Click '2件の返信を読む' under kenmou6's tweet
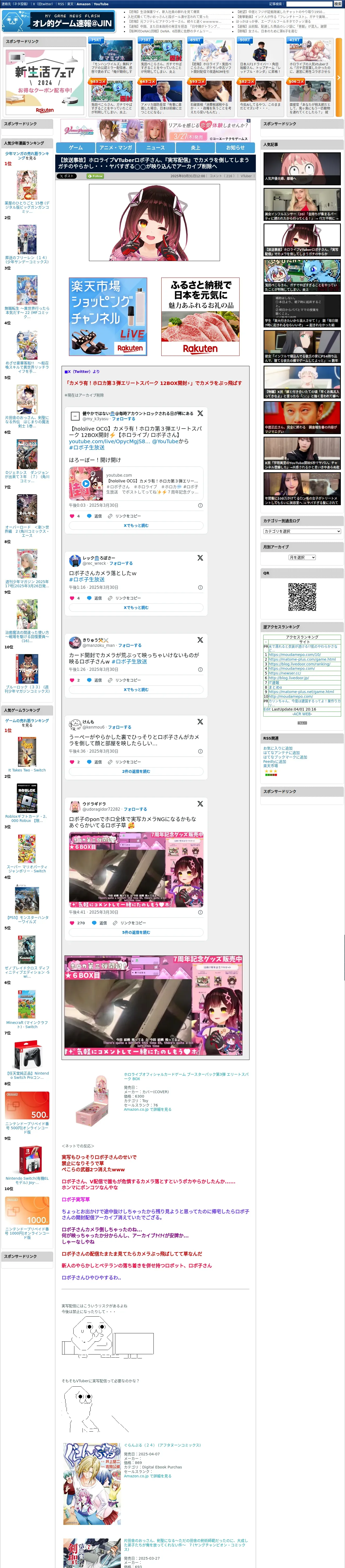Image resolution: width=345 pixels, height=1568 pixels. coord(136,771)
